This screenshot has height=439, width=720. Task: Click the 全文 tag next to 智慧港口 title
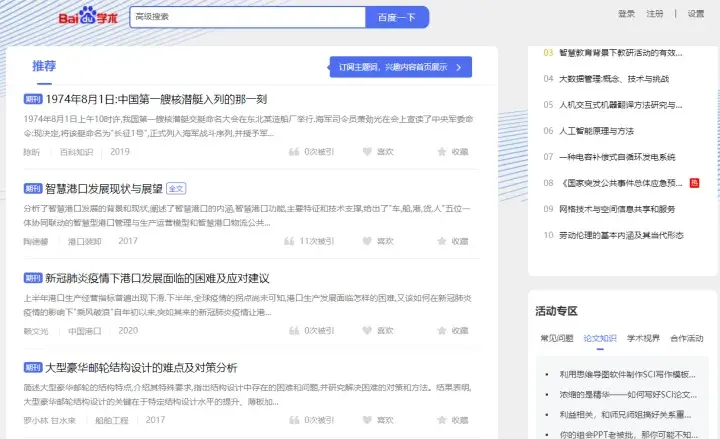(176, 188)
